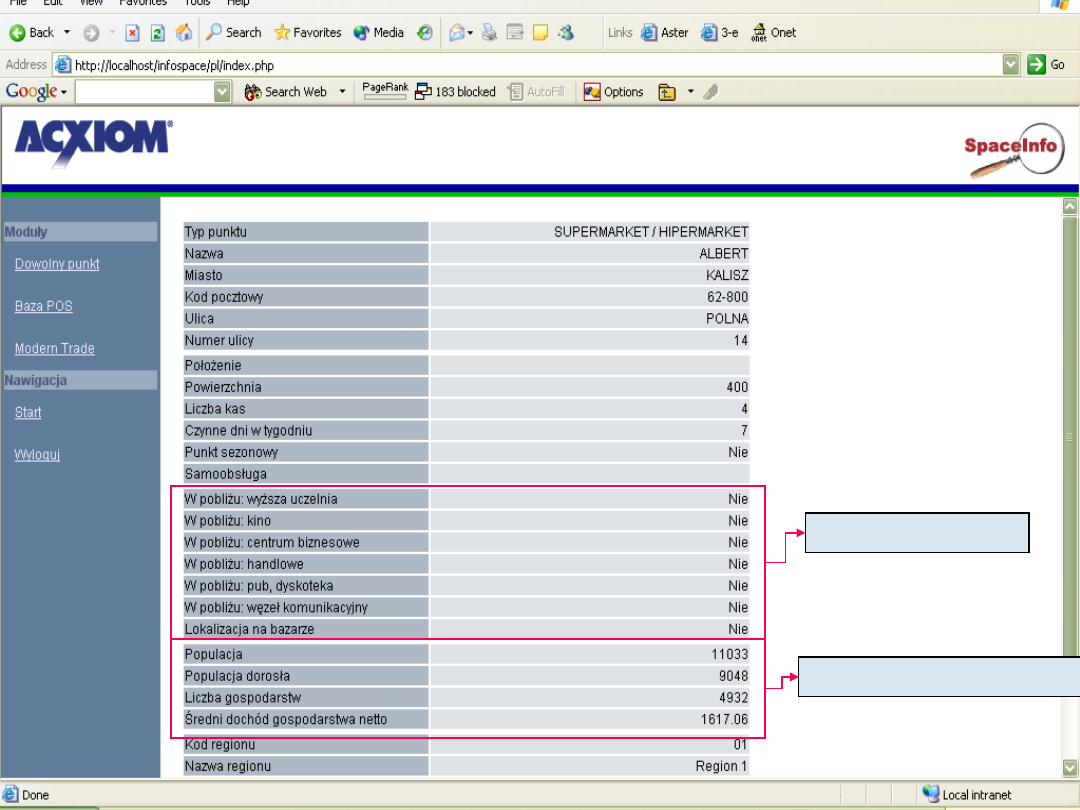1080x810 pixels.
Task: Click the Modern Trade sidebar link
Action: point(55,349)
